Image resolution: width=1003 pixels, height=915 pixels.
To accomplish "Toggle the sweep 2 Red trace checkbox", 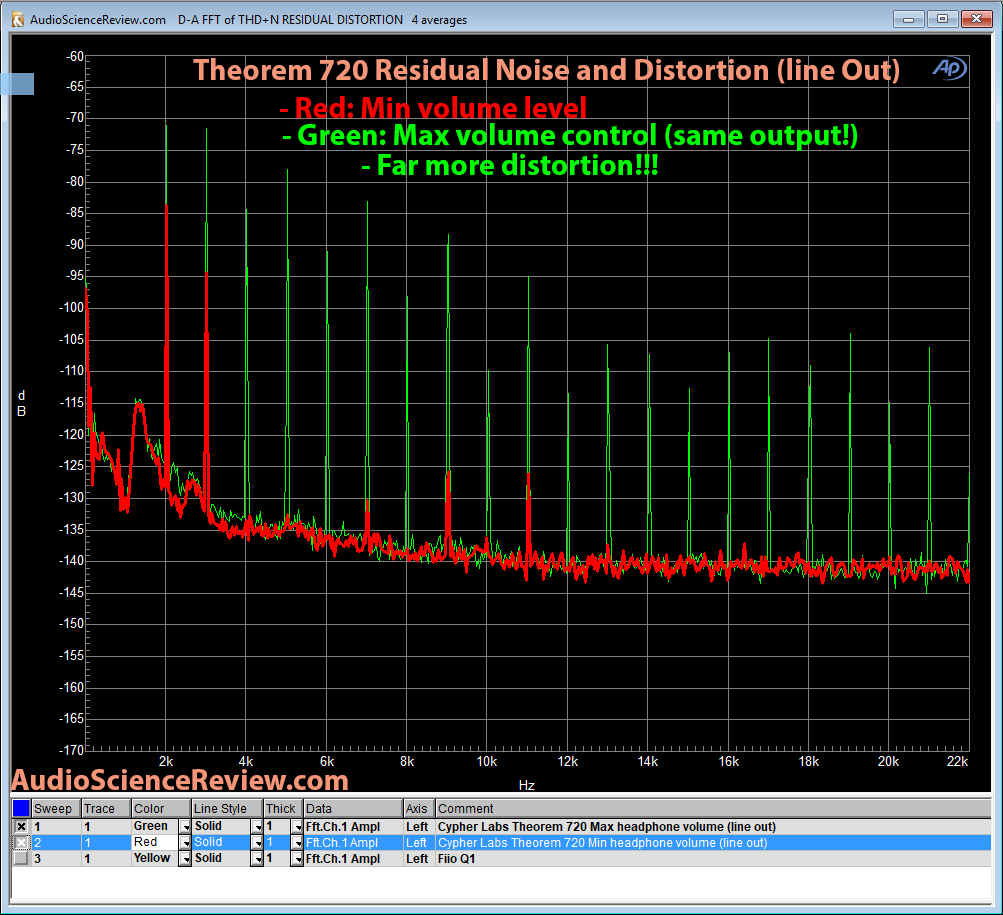I will coord(21,843).
